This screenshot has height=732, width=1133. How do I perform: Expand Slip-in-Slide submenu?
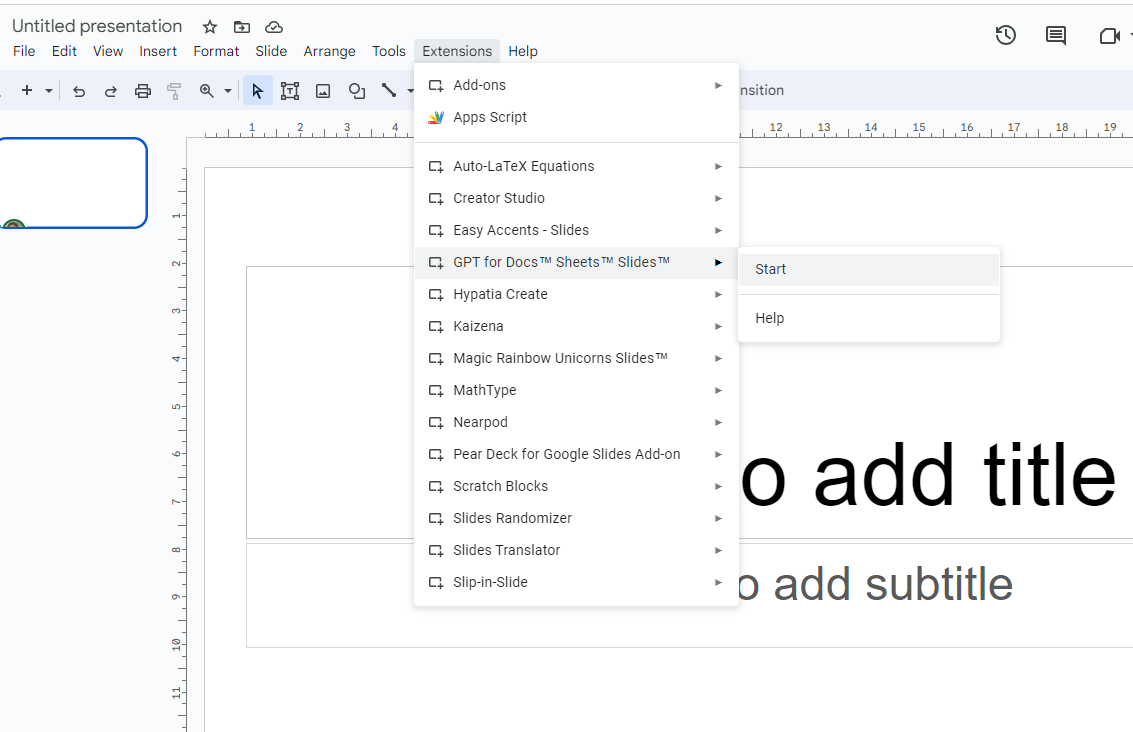click(x=576, y=582)
